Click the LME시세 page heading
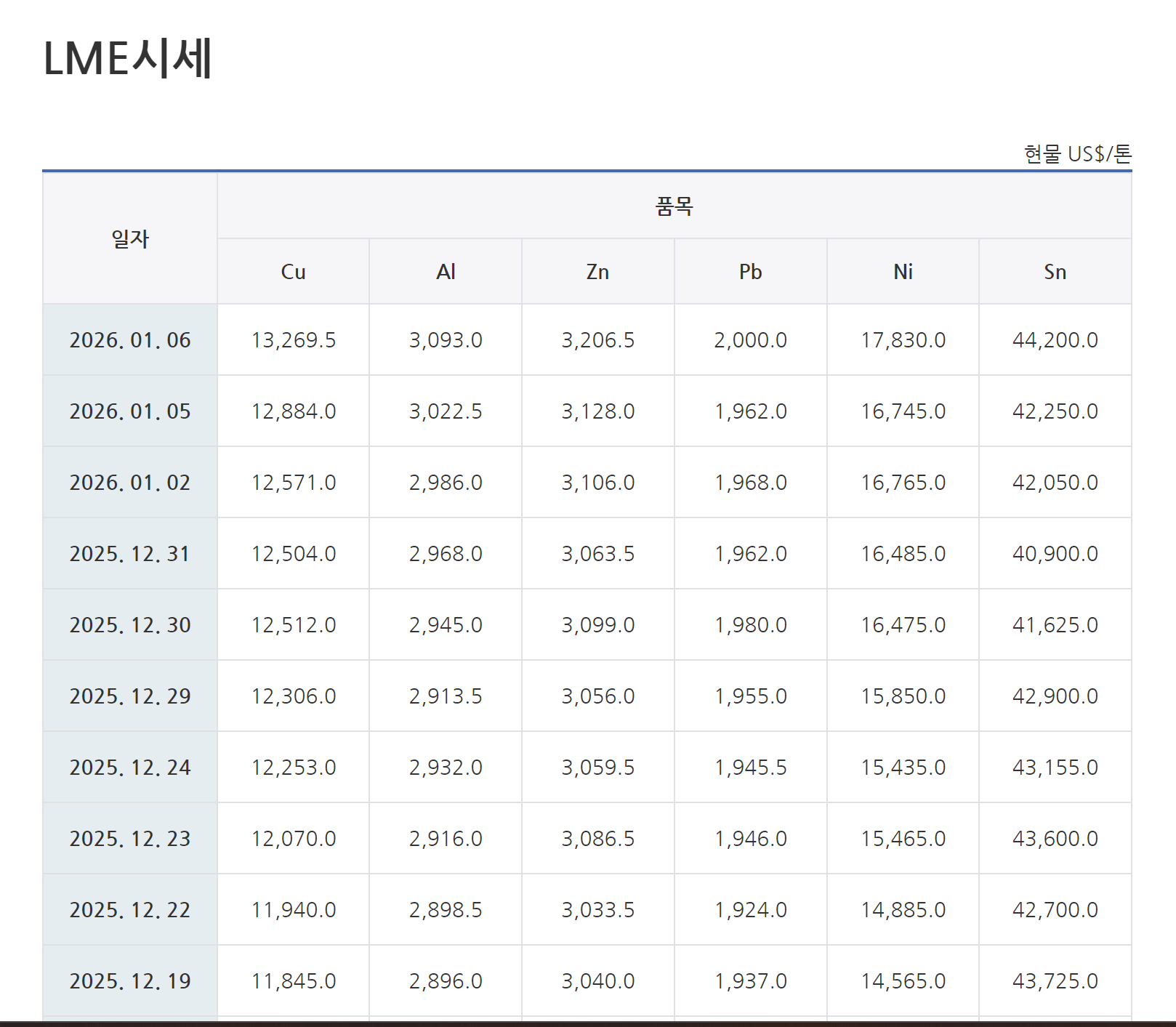This screenshot has height=1027, width=1176. coord(128,58)
